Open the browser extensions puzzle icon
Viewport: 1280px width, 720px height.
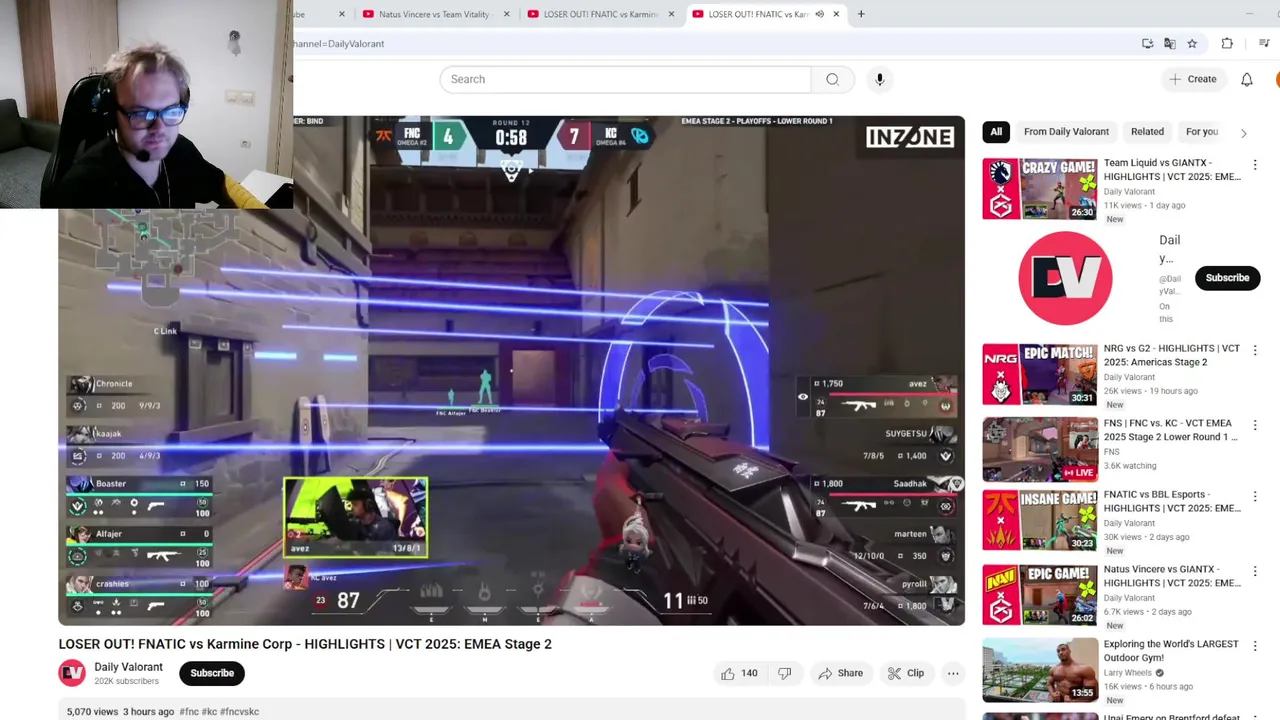(1227, 44)
